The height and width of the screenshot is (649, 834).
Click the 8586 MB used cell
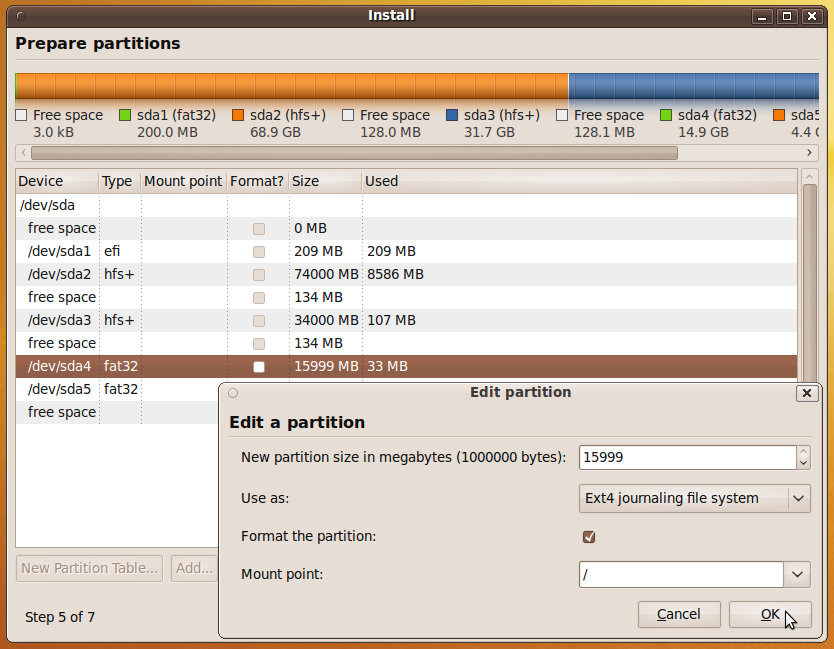pyautogui.click(x=395, y=274)
